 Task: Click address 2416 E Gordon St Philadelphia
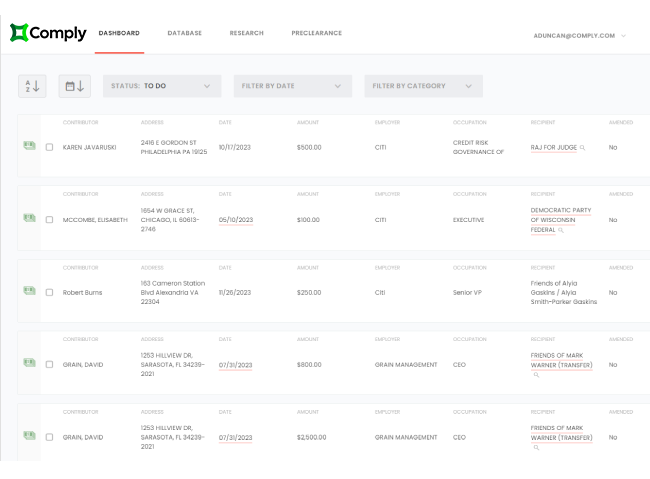[174, 147]
